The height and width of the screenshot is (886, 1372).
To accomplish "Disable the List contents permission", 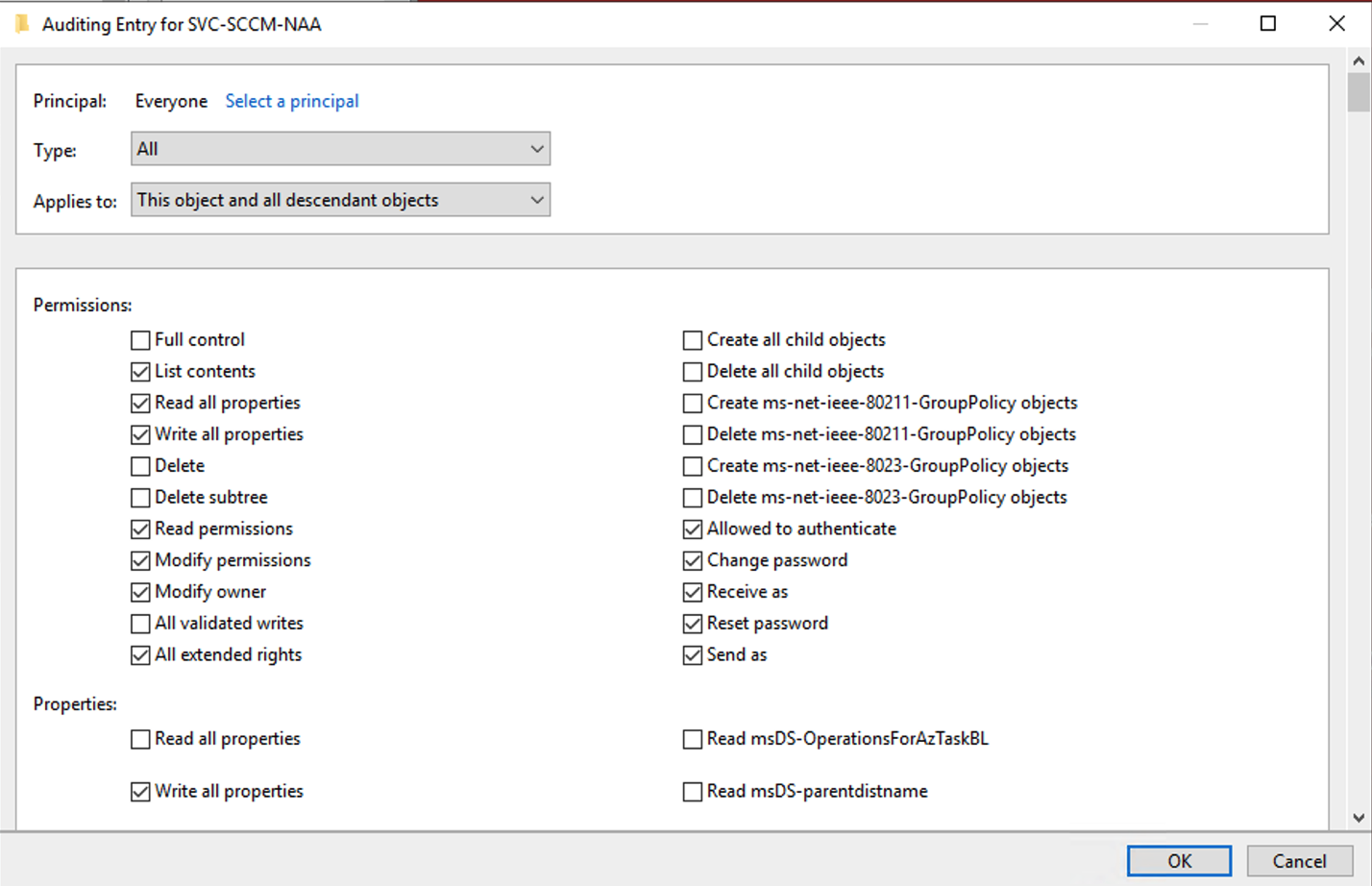I will pyautogui.click(x=139, y=371).
